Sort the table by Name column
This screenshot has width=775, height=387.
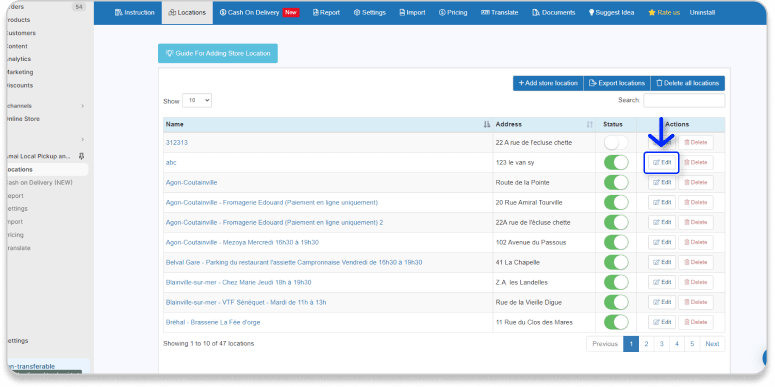click(x=328, y=125)
